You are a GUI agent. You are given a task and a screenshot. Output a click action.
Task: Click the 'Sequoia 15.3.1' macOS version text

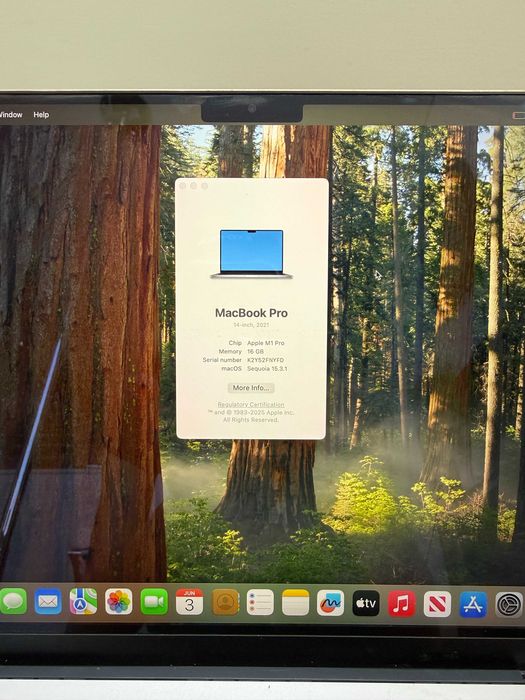[x=267, y=369]
